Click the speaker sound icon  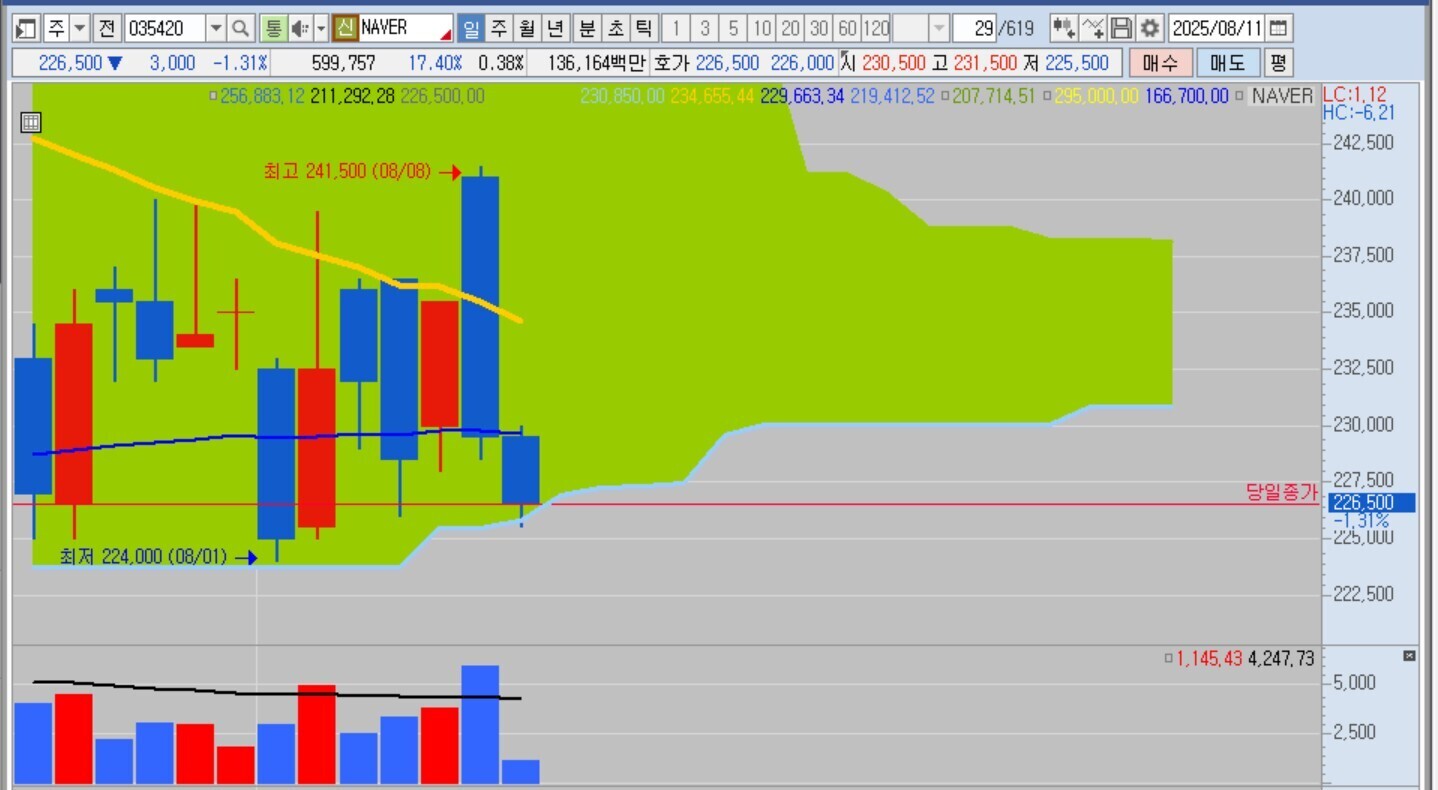click(299, 28)
